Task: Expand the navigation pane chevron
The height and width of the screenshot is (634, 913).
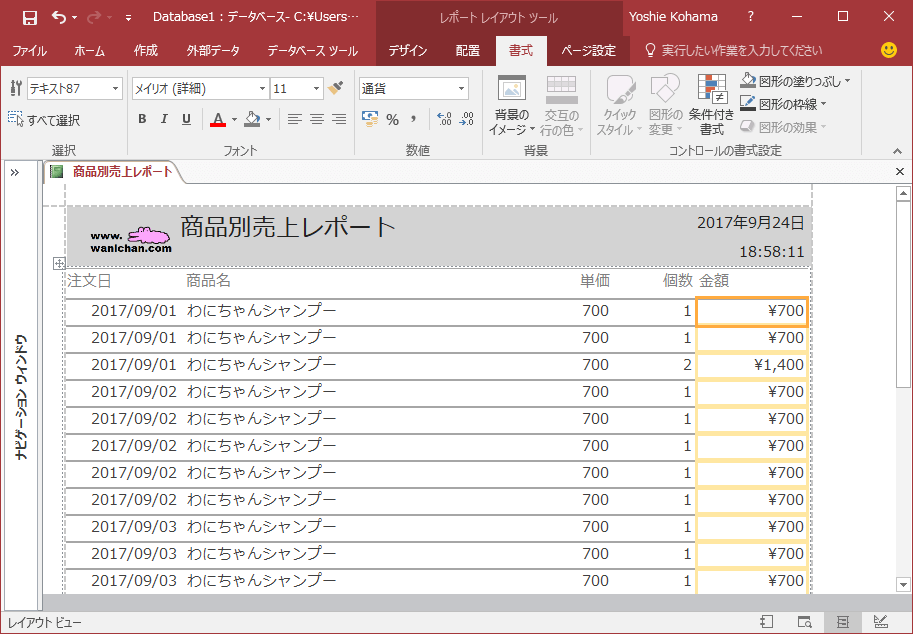Action: pos(15,172)
